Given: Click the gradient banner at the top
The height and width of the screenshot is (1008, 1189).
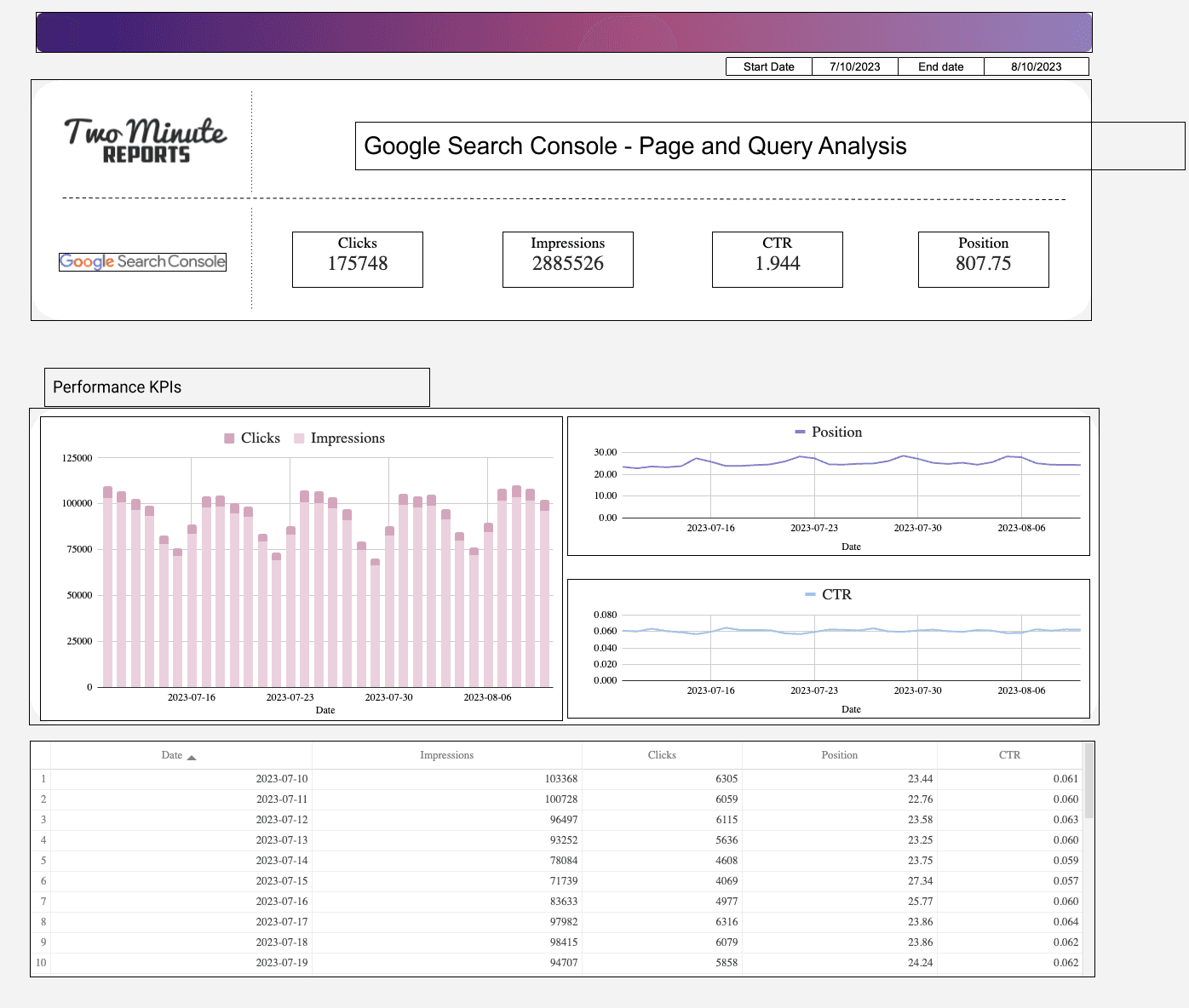Looking at the screenshot, I should tap(562, 31).
